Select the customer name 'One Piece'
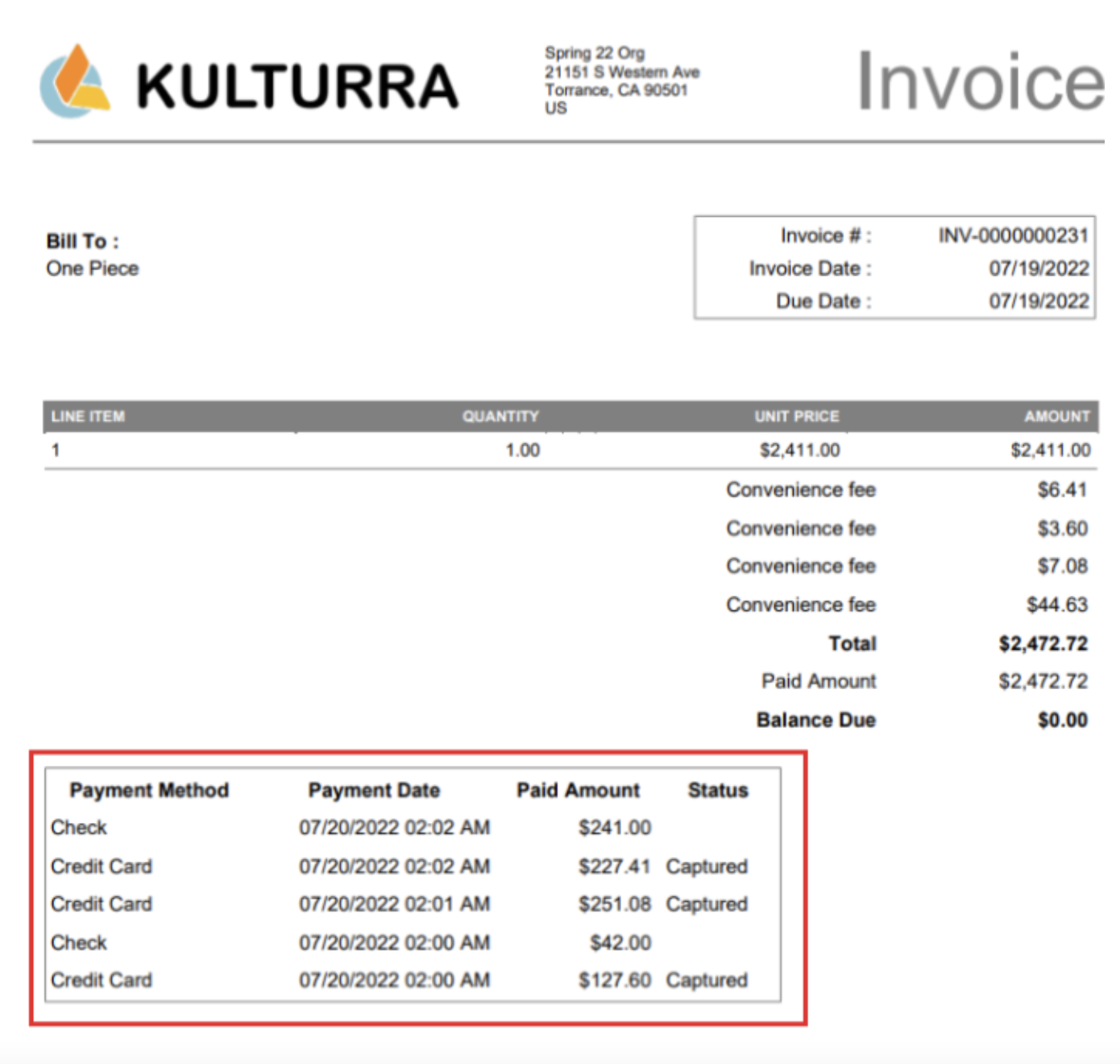This screenshot has height=1064, width=1120. 92,268
